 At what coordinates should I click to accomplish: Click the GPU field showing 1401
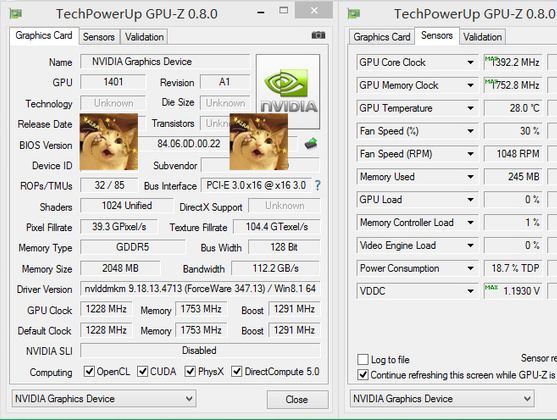(113, 82)
